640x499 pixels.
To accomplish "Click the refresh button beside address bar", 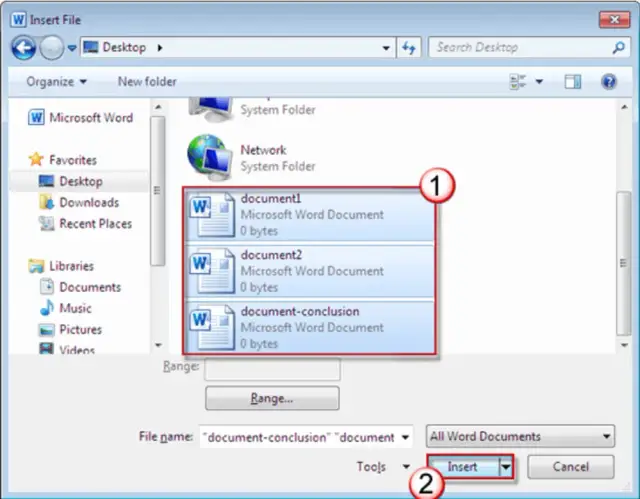I will (x=409, y=47).
